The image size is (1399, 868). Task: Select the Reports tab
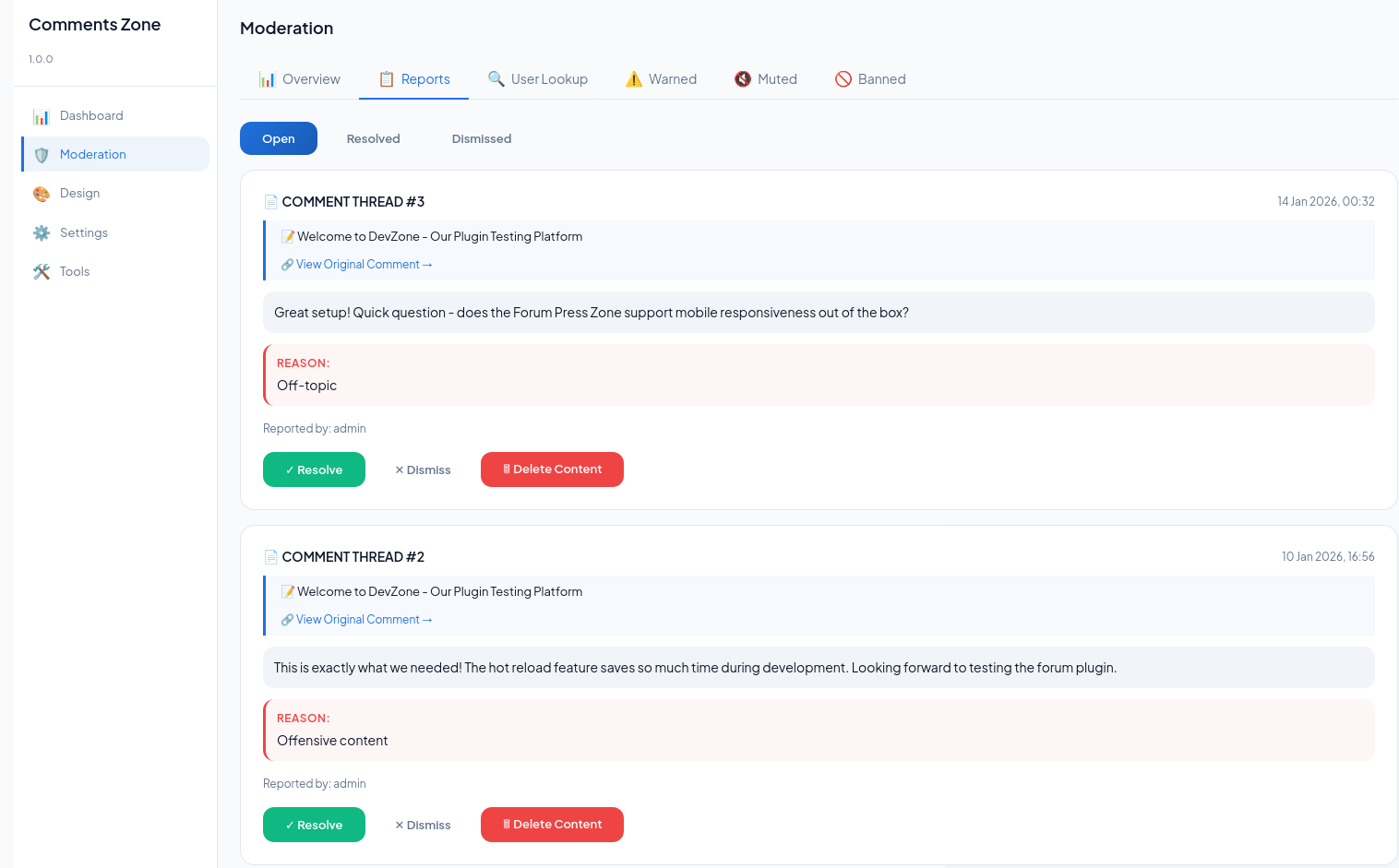413,79
